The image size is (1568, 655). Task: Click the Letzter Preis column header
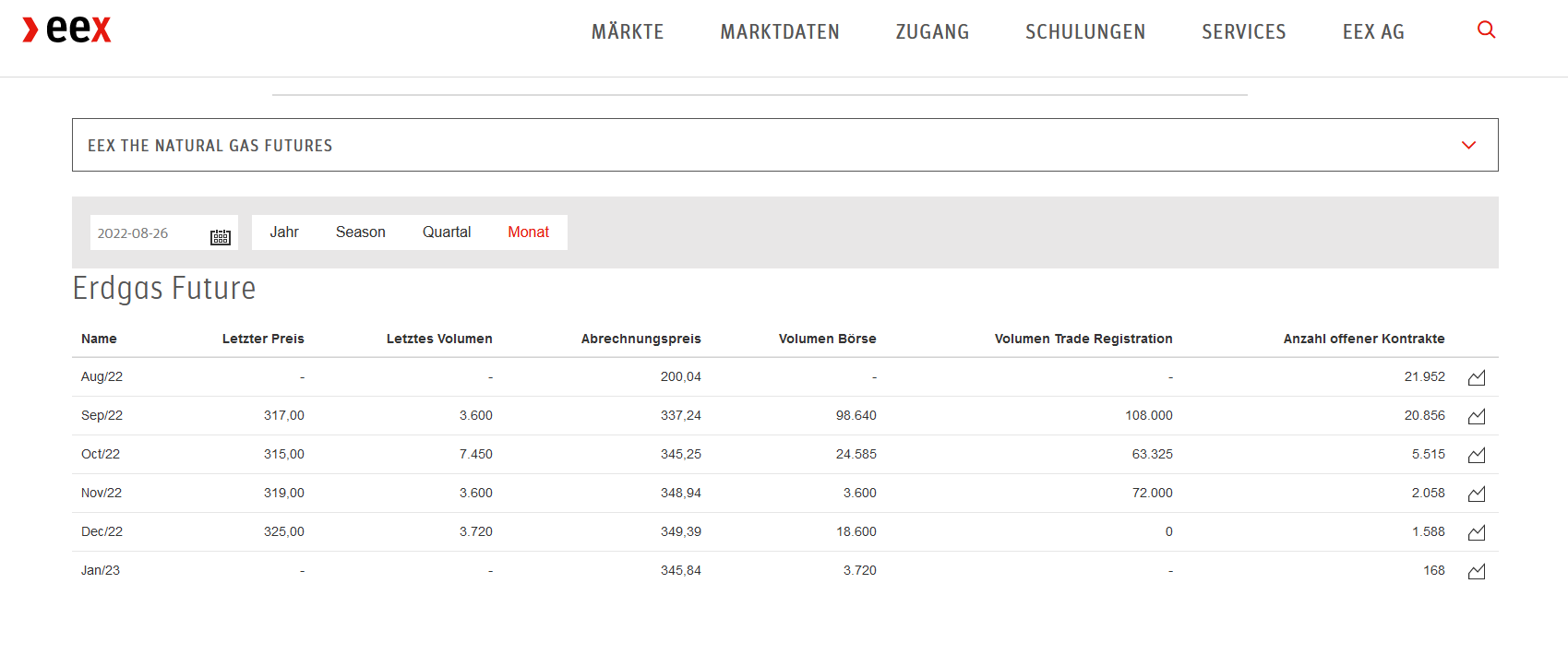click(x=263, y=339)
